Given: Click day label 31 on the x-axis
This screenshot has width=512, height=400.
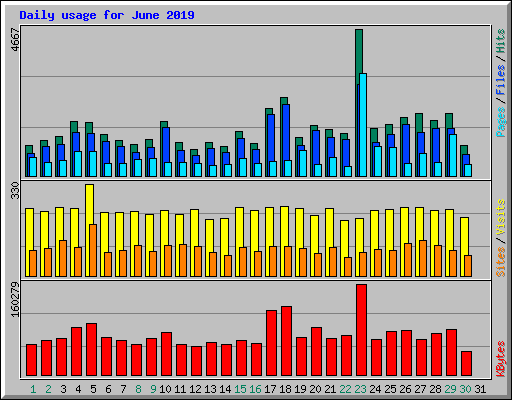Looking at the screenshot, I should tap(480, 389).
